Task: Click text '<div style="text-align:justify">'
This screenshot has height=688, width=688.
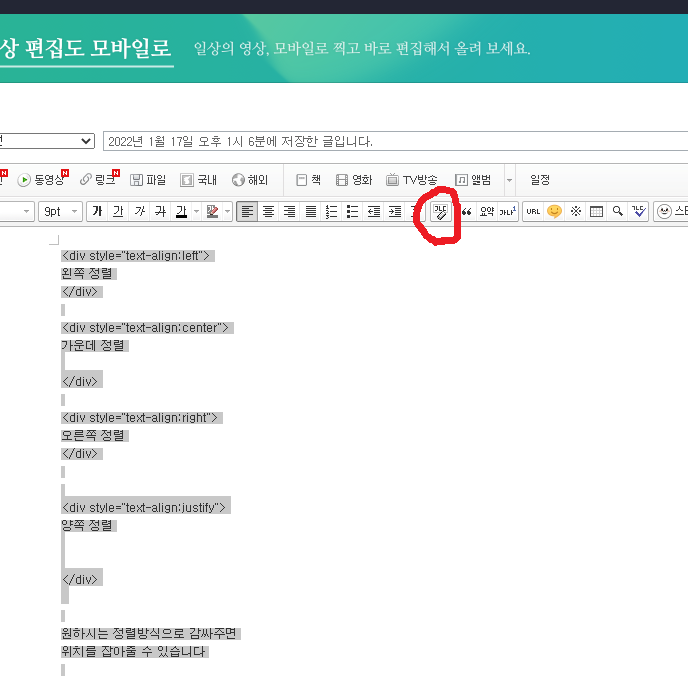Action: [x=146, y=507]
